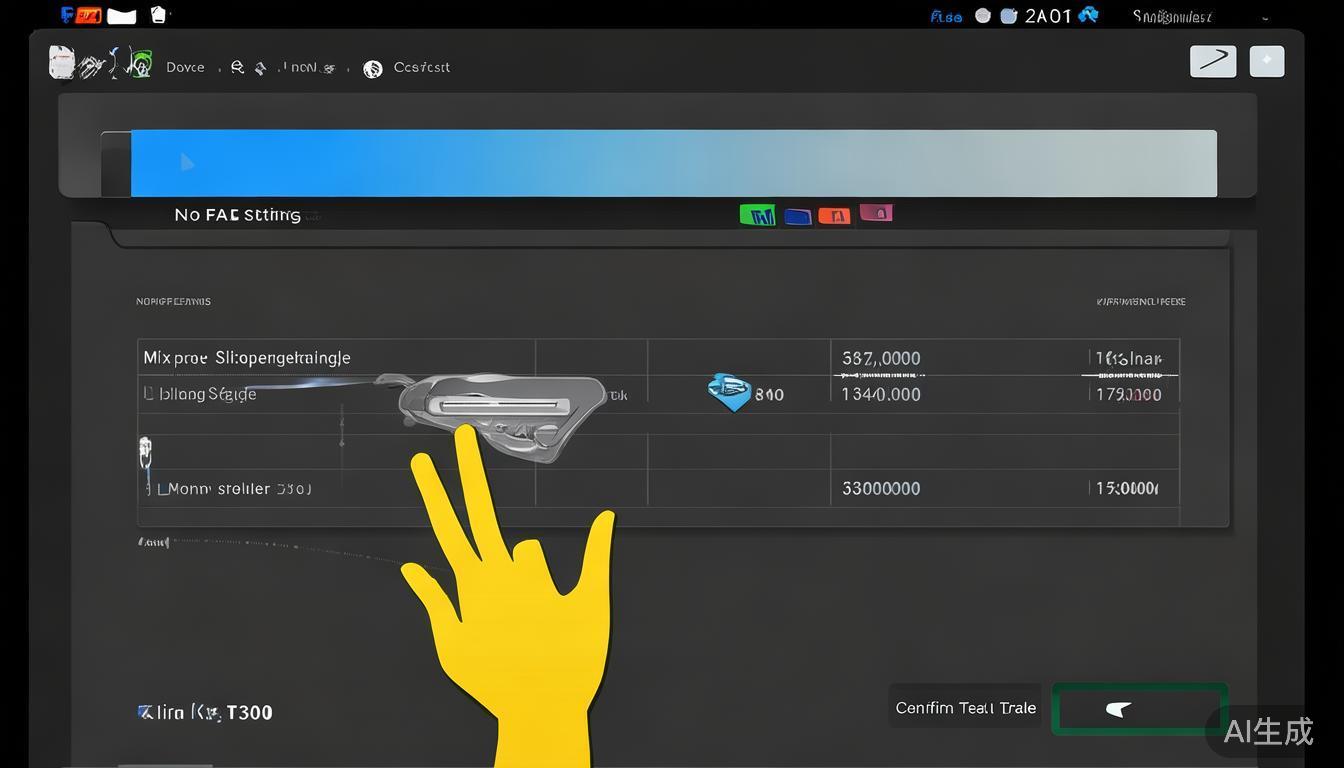Open the Dovce menu item
Viewport: 1344px width, 768px height.
(x=185, y=68)
